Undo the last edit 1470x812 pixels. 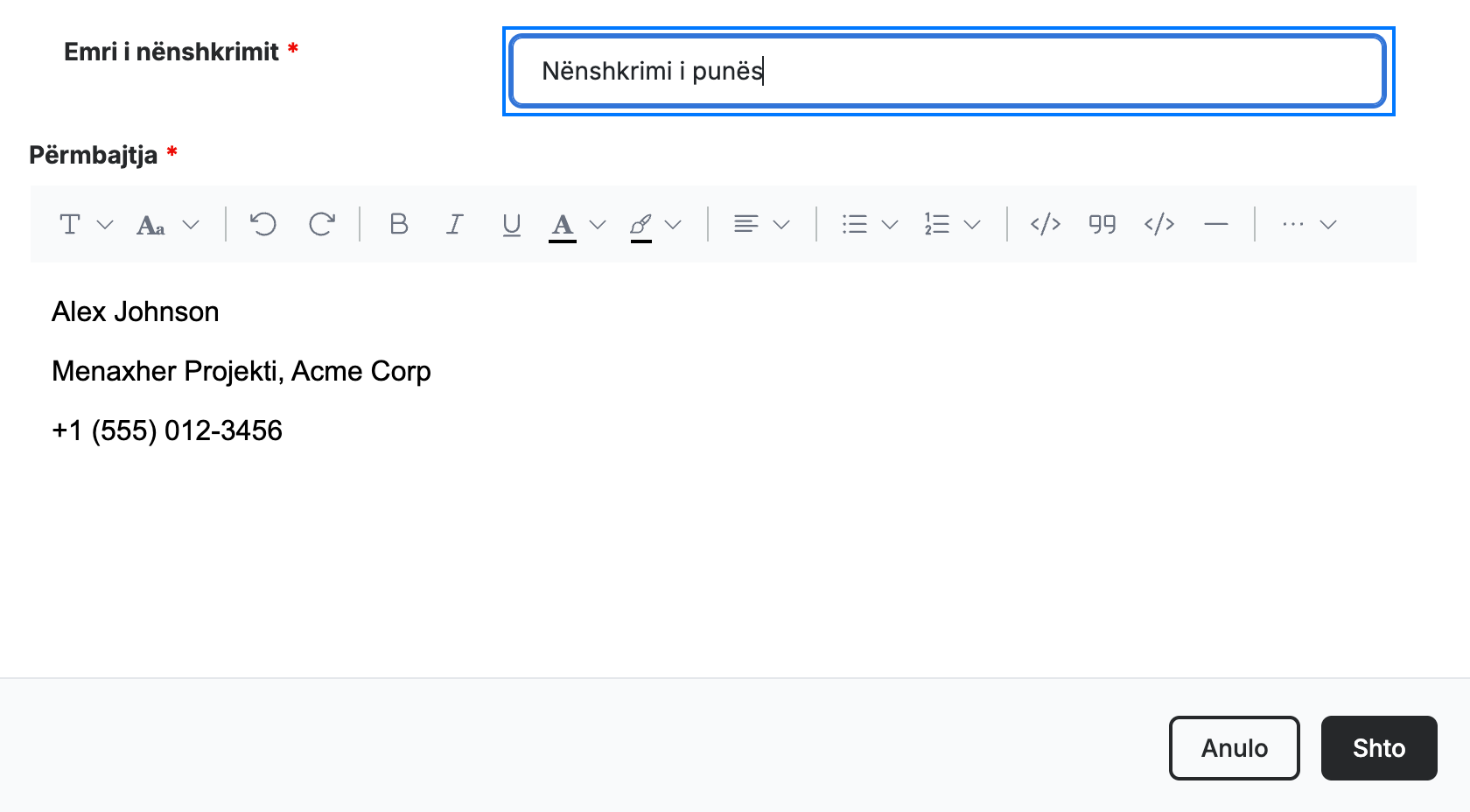click(x=263, y=225)
